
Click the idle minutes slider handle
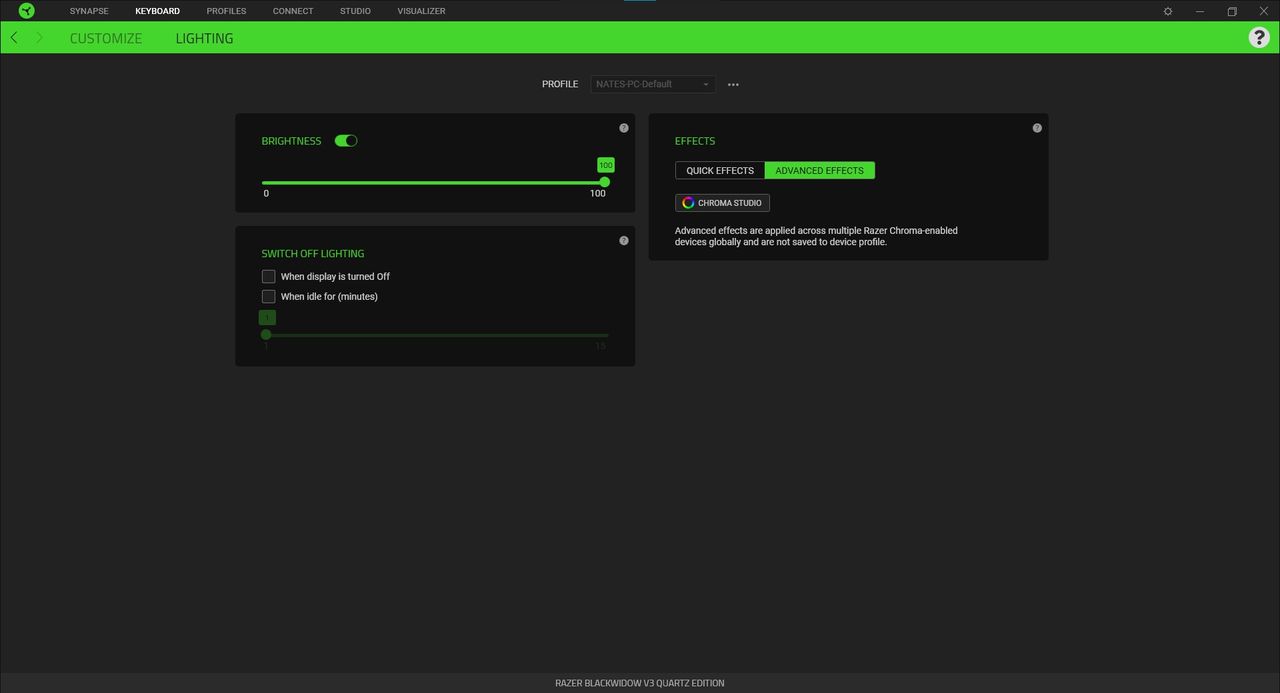point(266,335)
